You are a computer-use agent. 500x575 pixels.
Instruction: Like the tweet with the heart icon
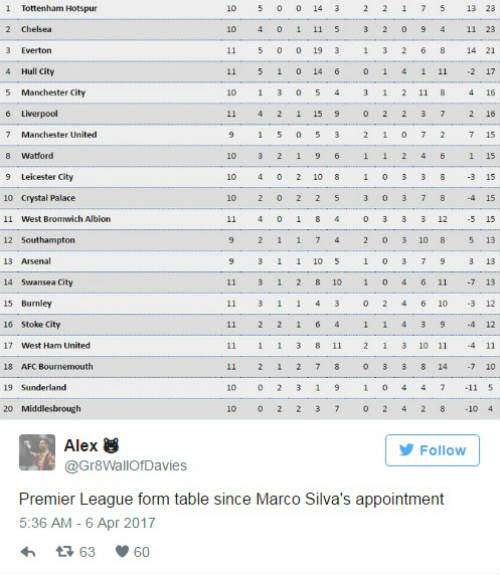122,551
